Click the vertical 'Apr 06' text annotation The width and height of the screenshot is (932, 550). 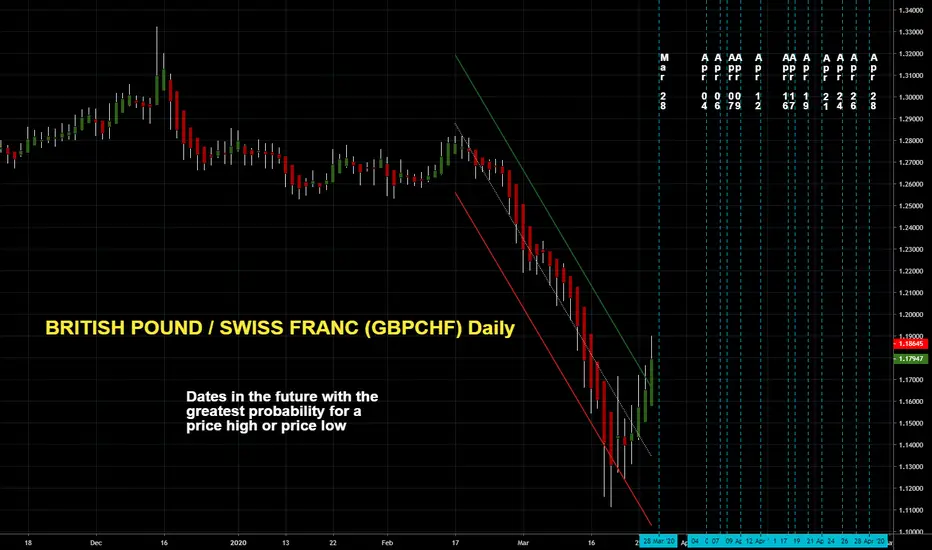pyautogui.click(x=717, y=81)
